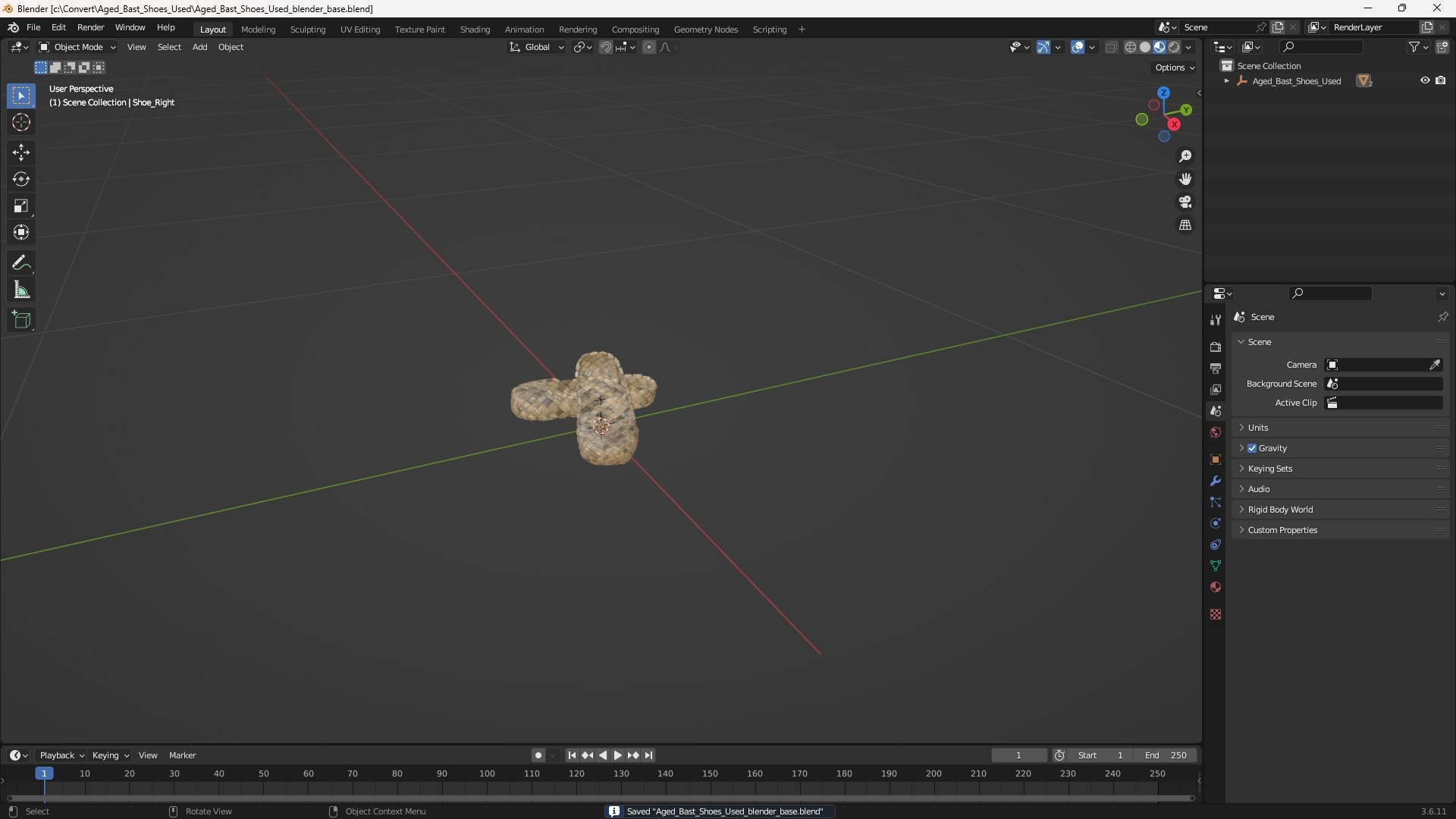Play the animation forward
The width and height of the screenshot is (1456, 819).
tap(617, 755)
